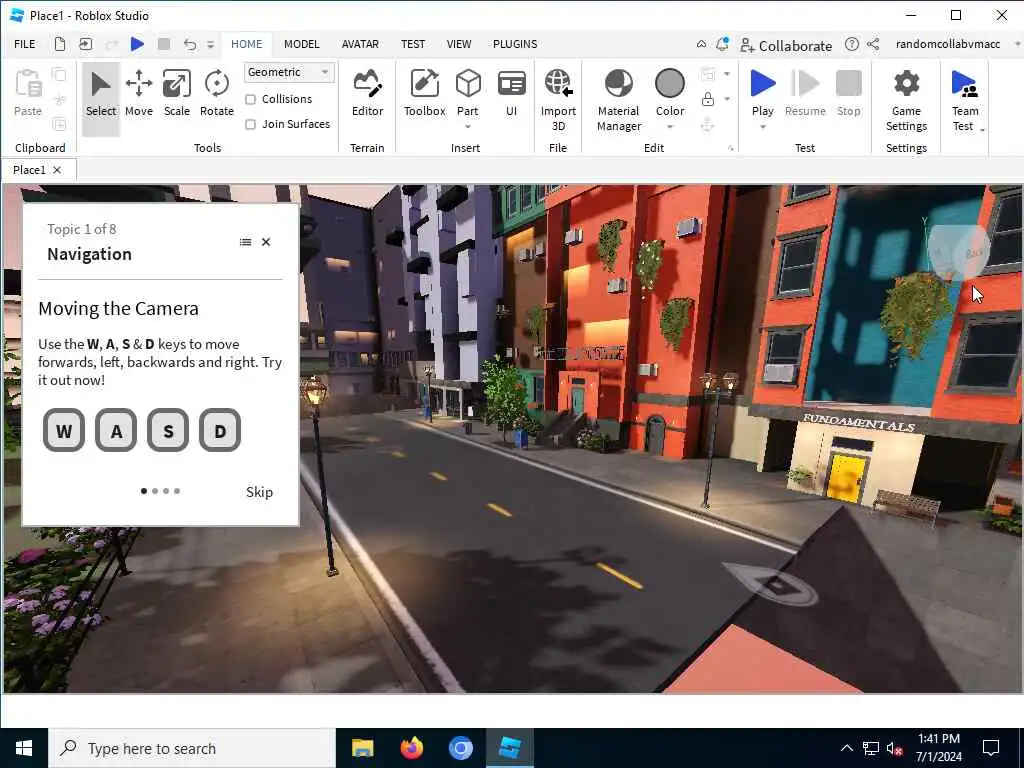This screenshot has height=768, width=1024.
Task: Switch to the AVATAR ribbon tab
Action: pyautogui.click(x=360, y=44)
